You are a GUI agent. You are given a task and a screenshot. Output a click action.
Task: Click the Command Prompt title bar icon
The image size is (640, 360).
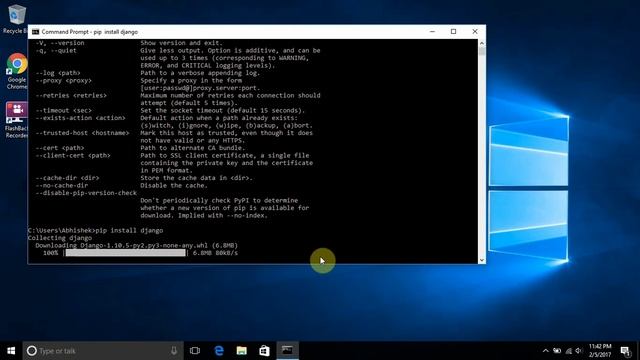[x=36, y=32]
